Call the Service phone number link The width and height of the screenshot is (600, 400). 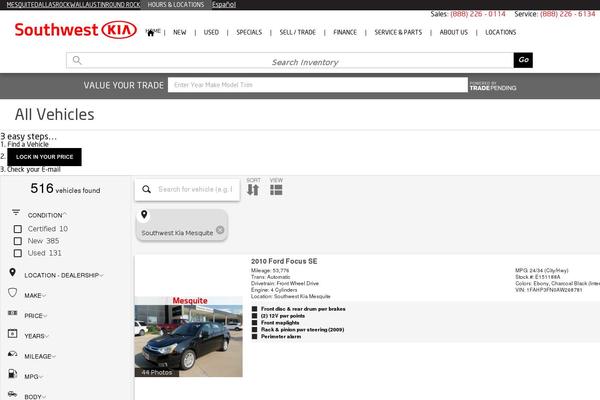(x=567, y=14)
